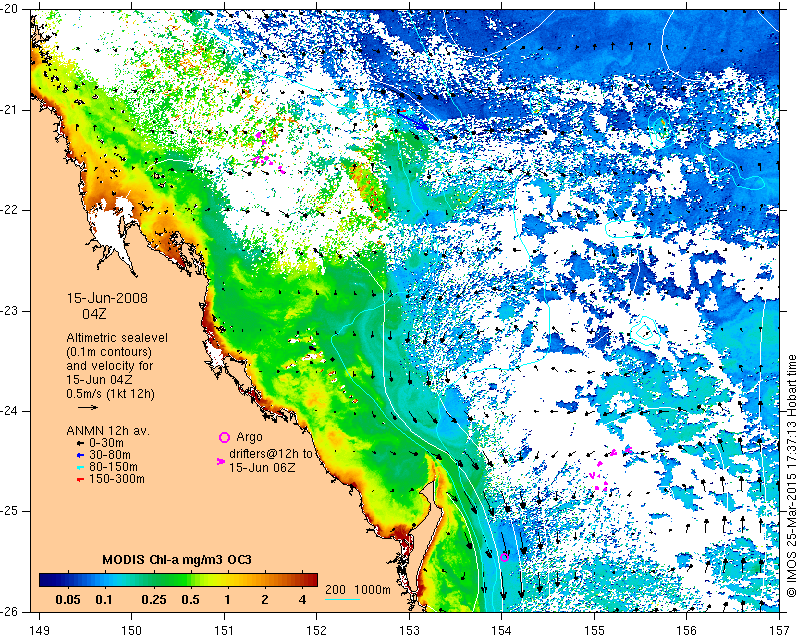
Task: Click the '2' colorbar tick label
Action: tap(264, 599)
